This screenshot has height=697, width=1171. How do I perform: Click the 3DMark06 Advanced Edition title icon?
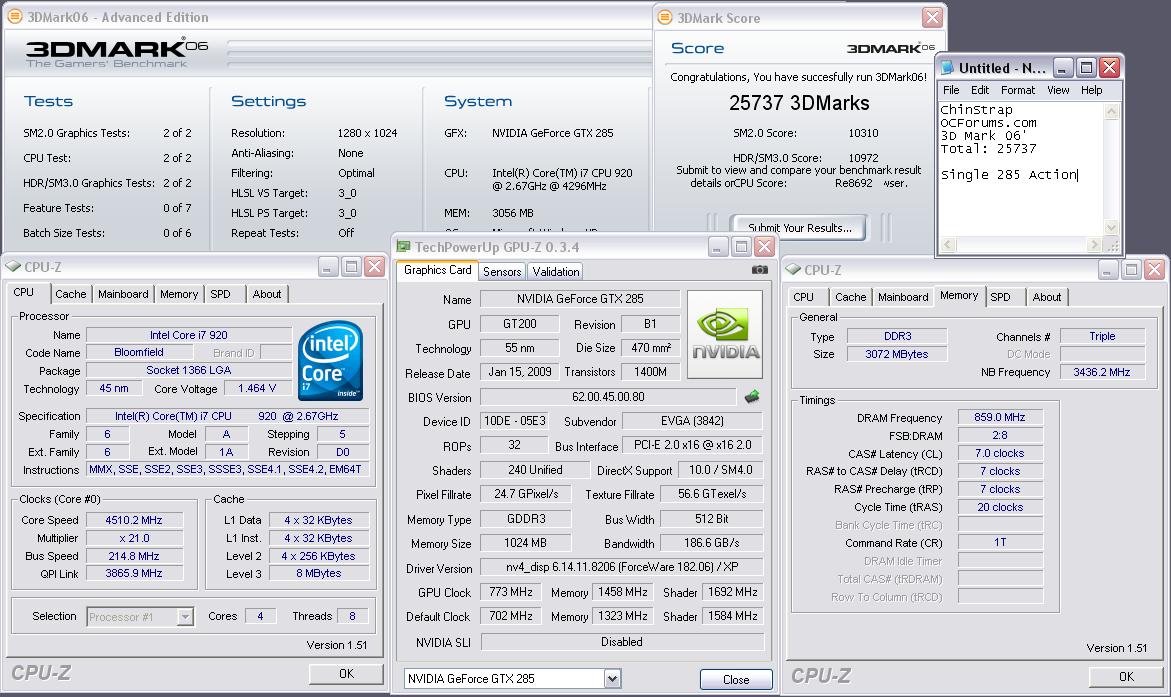(14, 16)
